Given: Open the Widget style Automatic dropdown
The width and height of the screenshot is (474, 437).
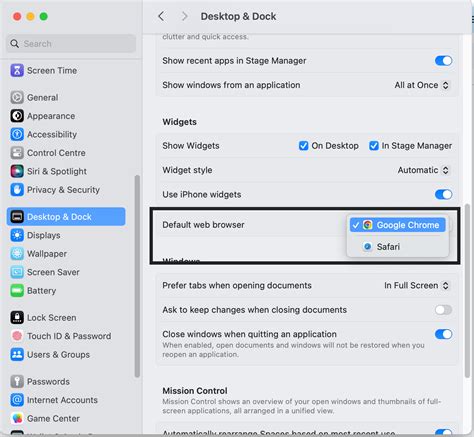Looking at the screenshot, I should coord(423,170).
